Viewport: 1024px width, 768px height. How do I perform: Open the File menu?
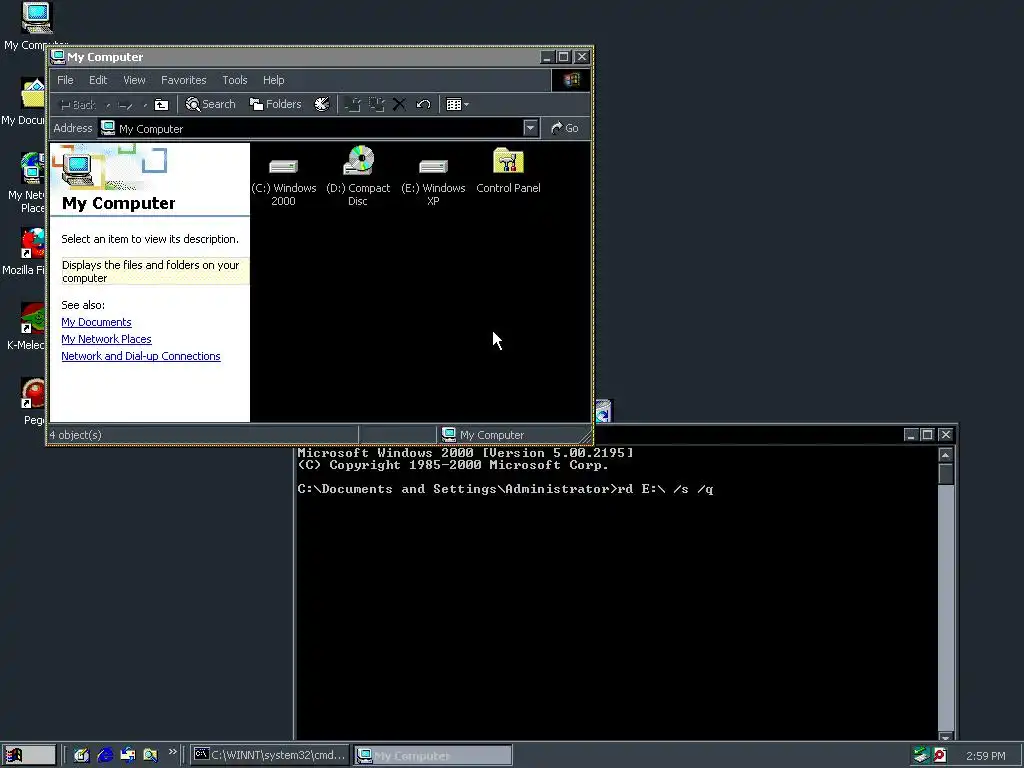coord(65,80)
